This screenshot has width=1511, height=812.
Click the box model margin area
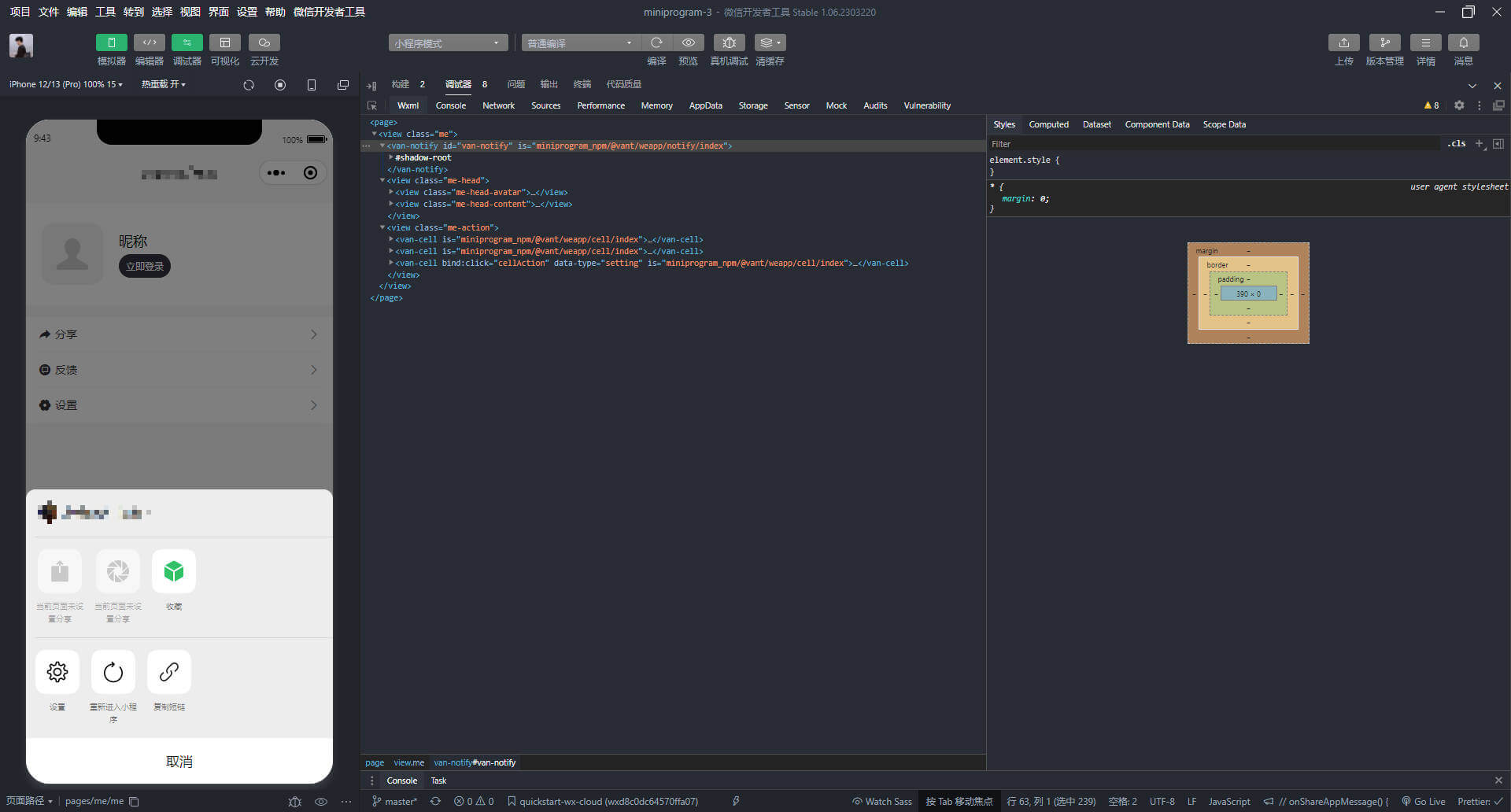coord(1248,250)
